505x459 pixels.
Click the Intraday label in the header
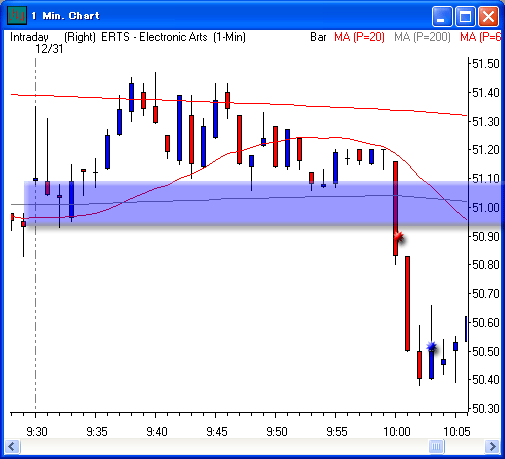[x=29, y=37]
